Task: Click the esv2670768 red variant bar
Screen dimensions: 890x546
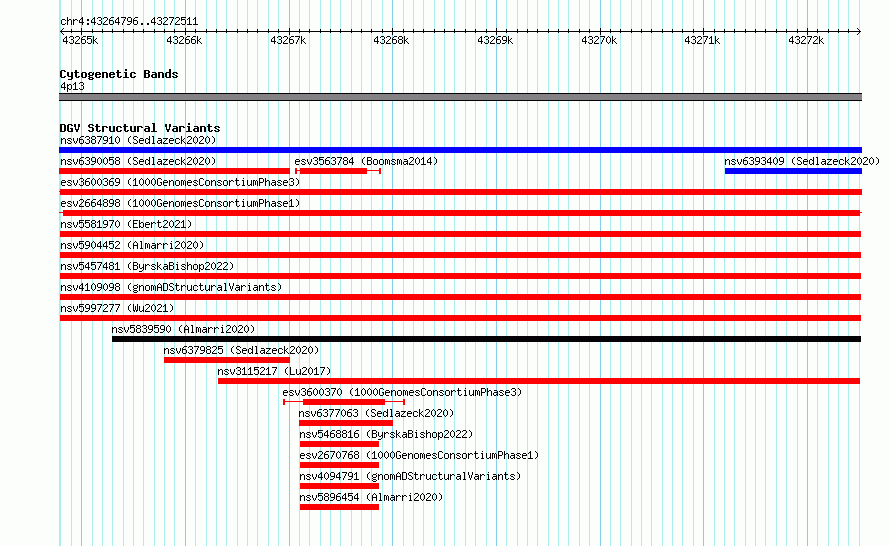Action: pos(339,465)
